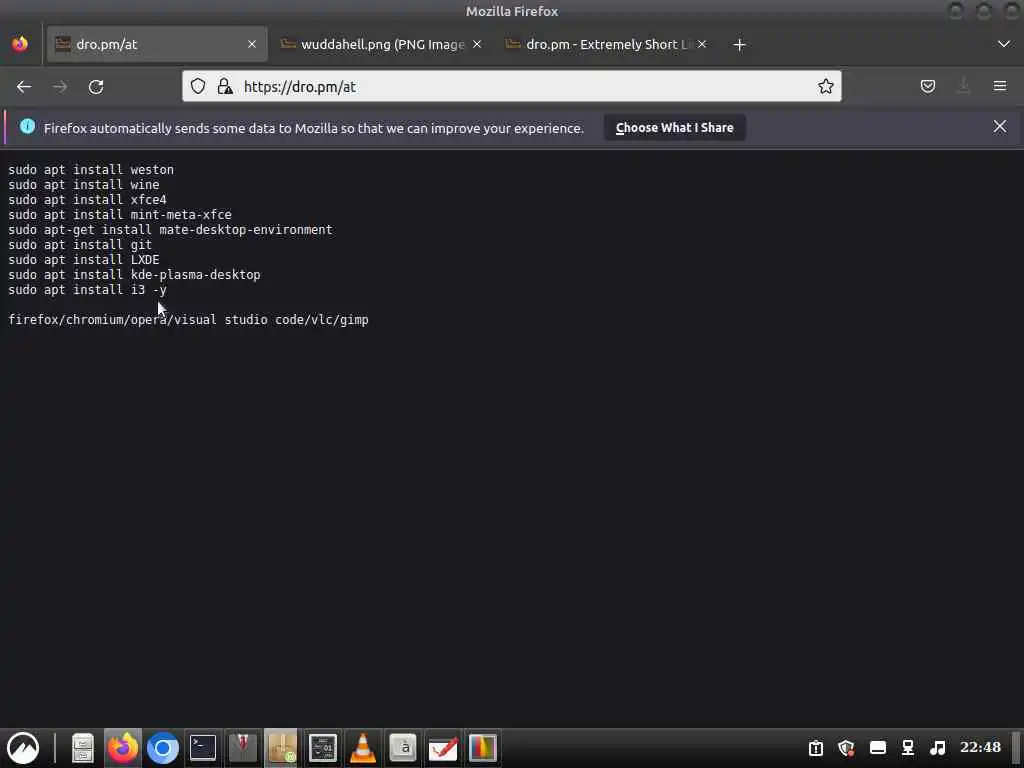Dismiss the Mozilla data notification bar
The height and width of the screenshot is (768, 1024).
(1000, 127)
